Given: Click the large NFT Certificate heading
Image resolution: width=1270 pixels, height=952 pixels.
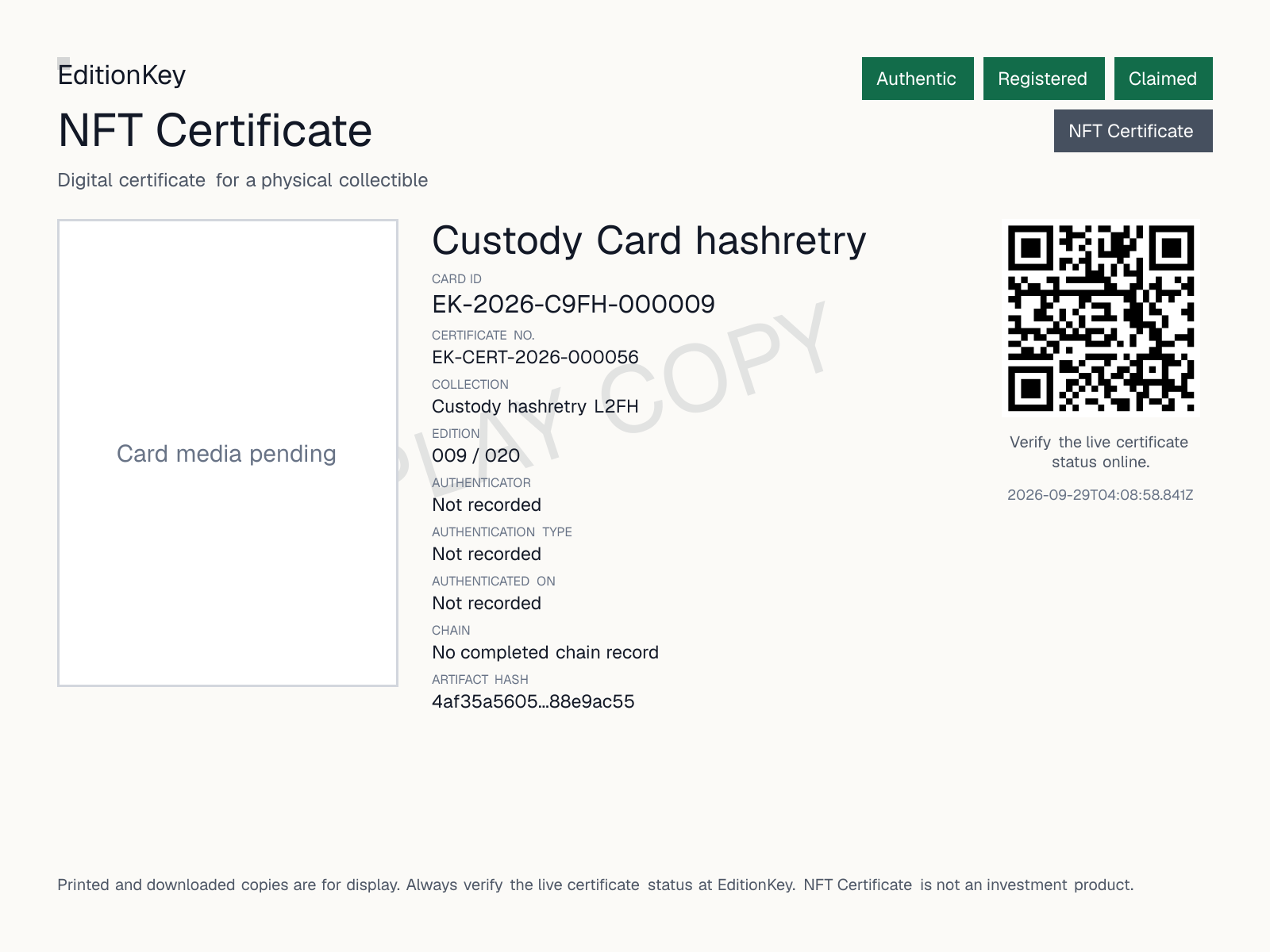Looking at the screenshot, I should pos(215,130).
